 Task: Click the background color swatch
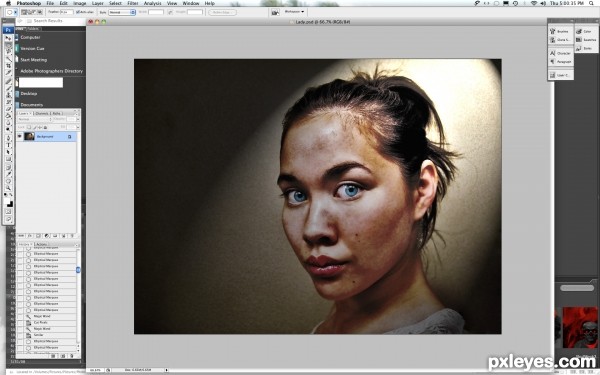[10, 204]
